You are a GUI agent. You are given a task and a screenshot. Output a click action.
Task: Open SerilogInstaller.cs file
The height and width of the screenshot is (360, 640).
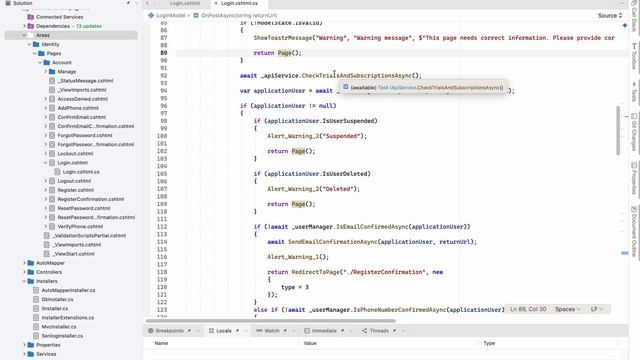[62, 336]
